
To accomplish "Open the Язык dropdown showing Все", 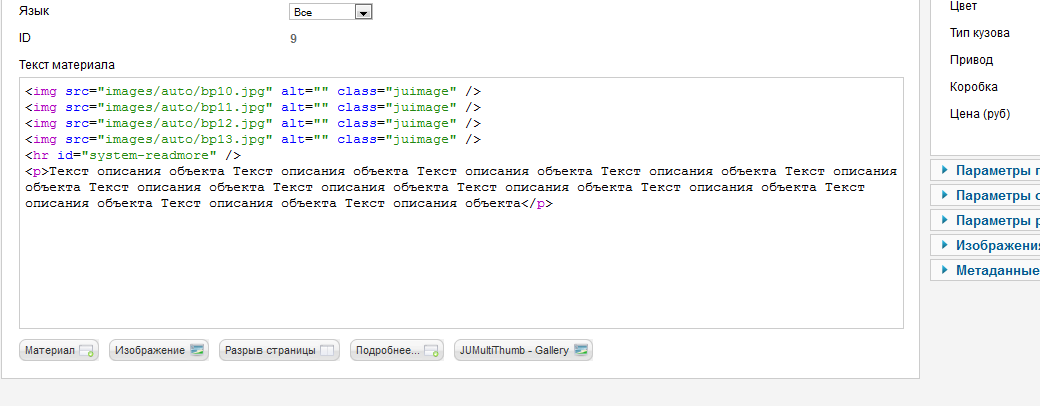I will click(330, 12).
